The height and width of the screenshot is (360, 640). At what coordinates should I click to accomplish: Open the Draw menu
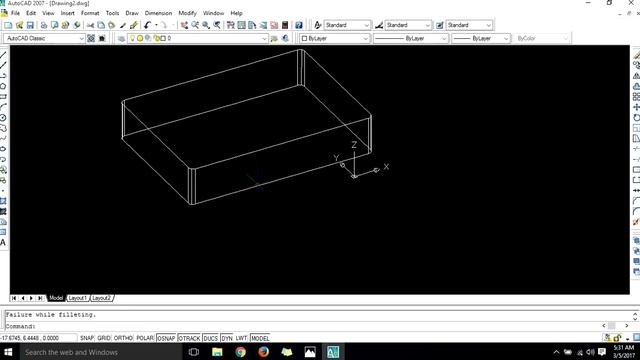coord(132,13)
